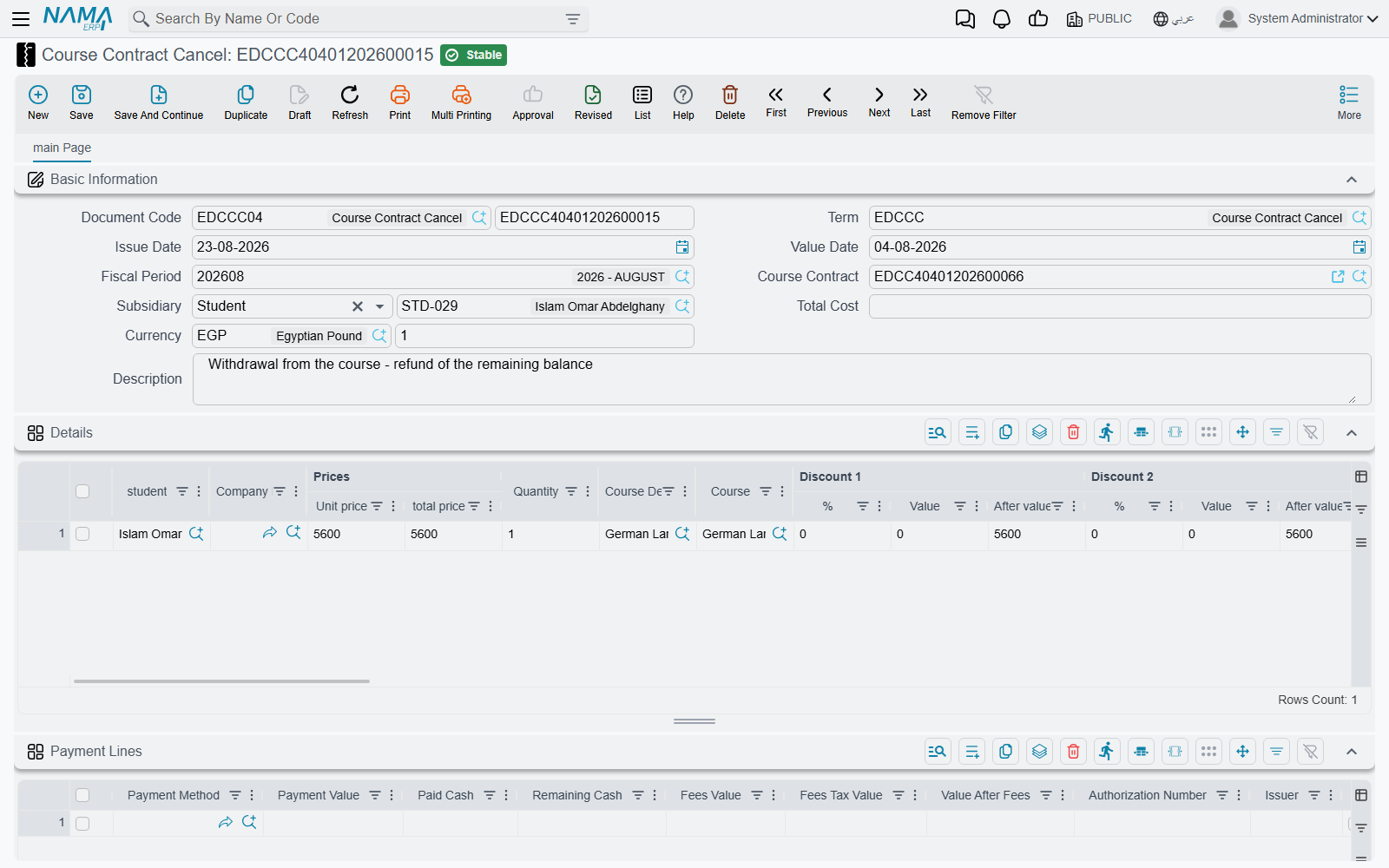Click the thumbs-up feedback icon
The height and width of the screenshot is (868, 1389).
[1038, 19]
